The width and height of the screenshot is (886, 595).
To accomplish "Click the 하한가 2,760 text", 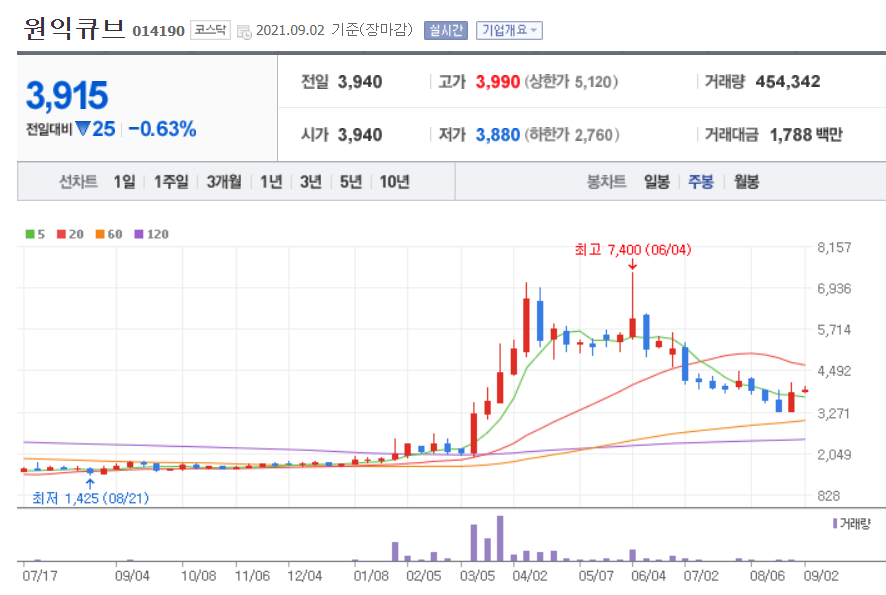I will click(572, 135).
